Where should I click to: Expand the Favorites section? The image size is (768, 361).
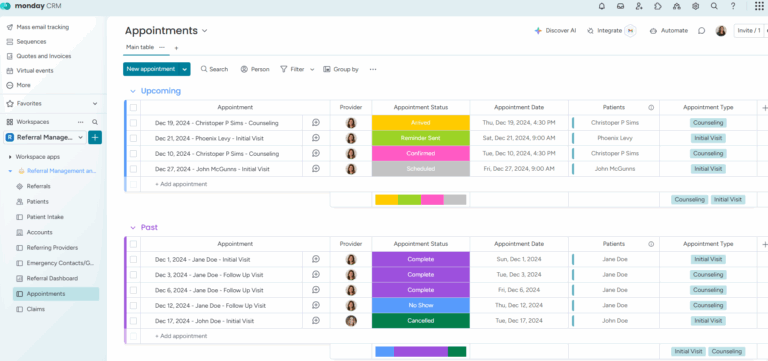[95, 104]
